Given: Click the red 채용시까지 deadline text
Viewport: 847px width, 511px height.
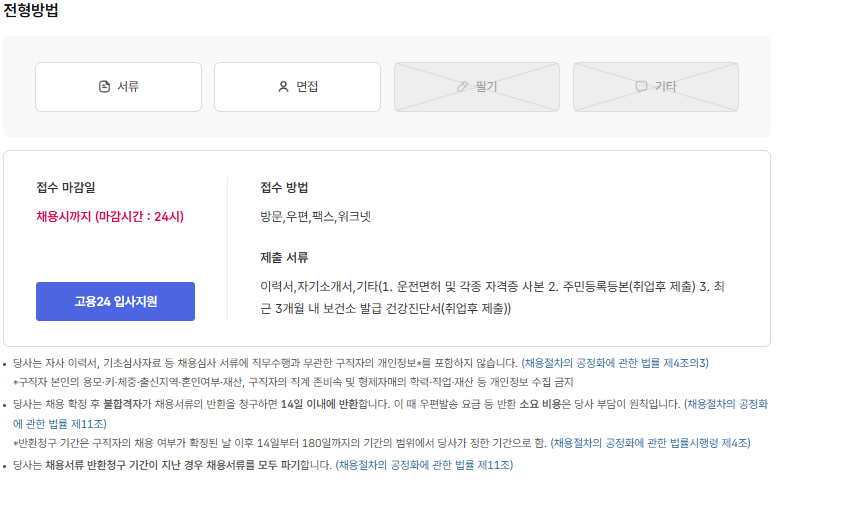Looking at the screenshot, I should 110,216.
